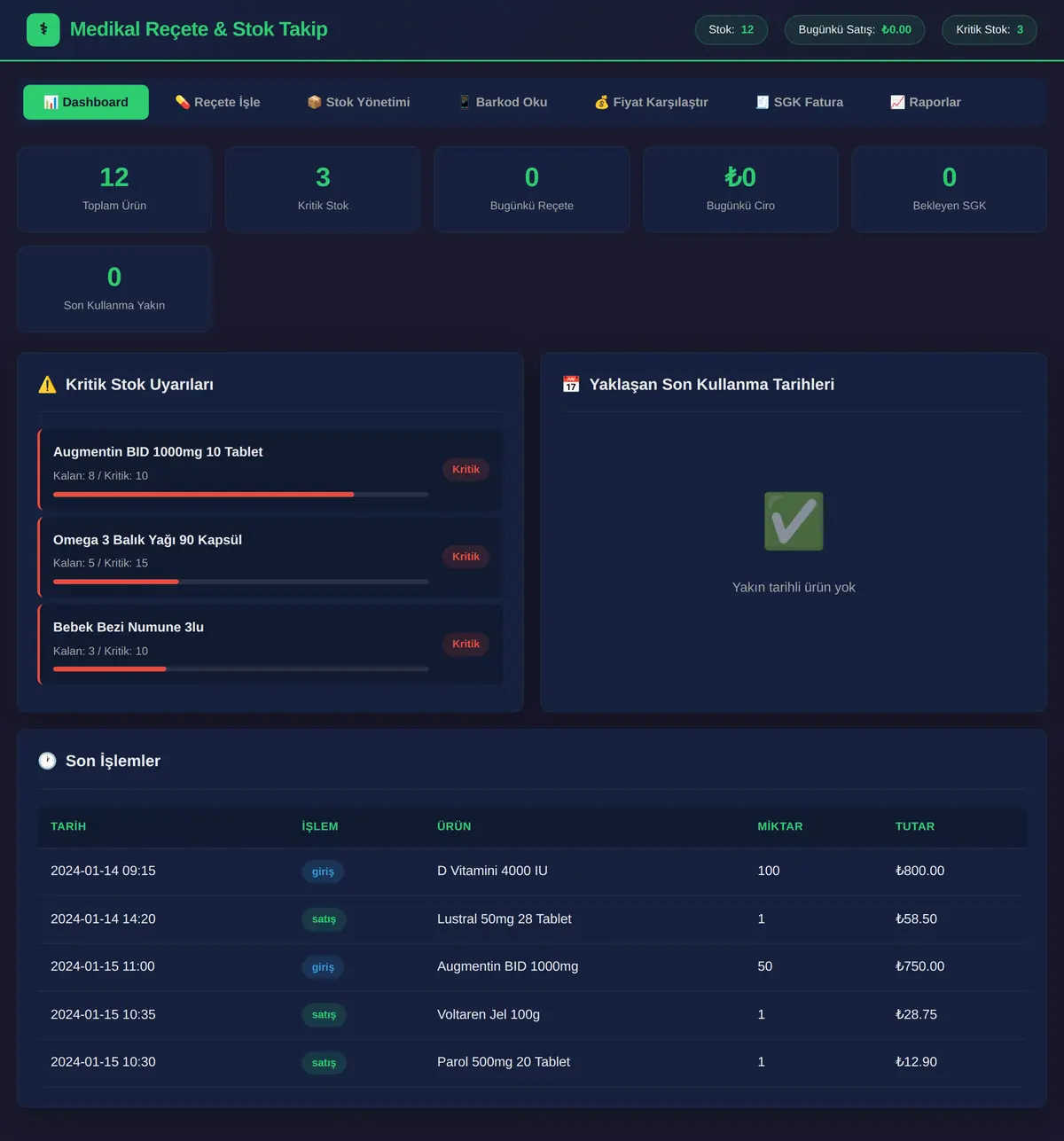Click the Kritik badge on Bebek Bezi alert
Screen dimensions: 1064x1141
point(465,645)
